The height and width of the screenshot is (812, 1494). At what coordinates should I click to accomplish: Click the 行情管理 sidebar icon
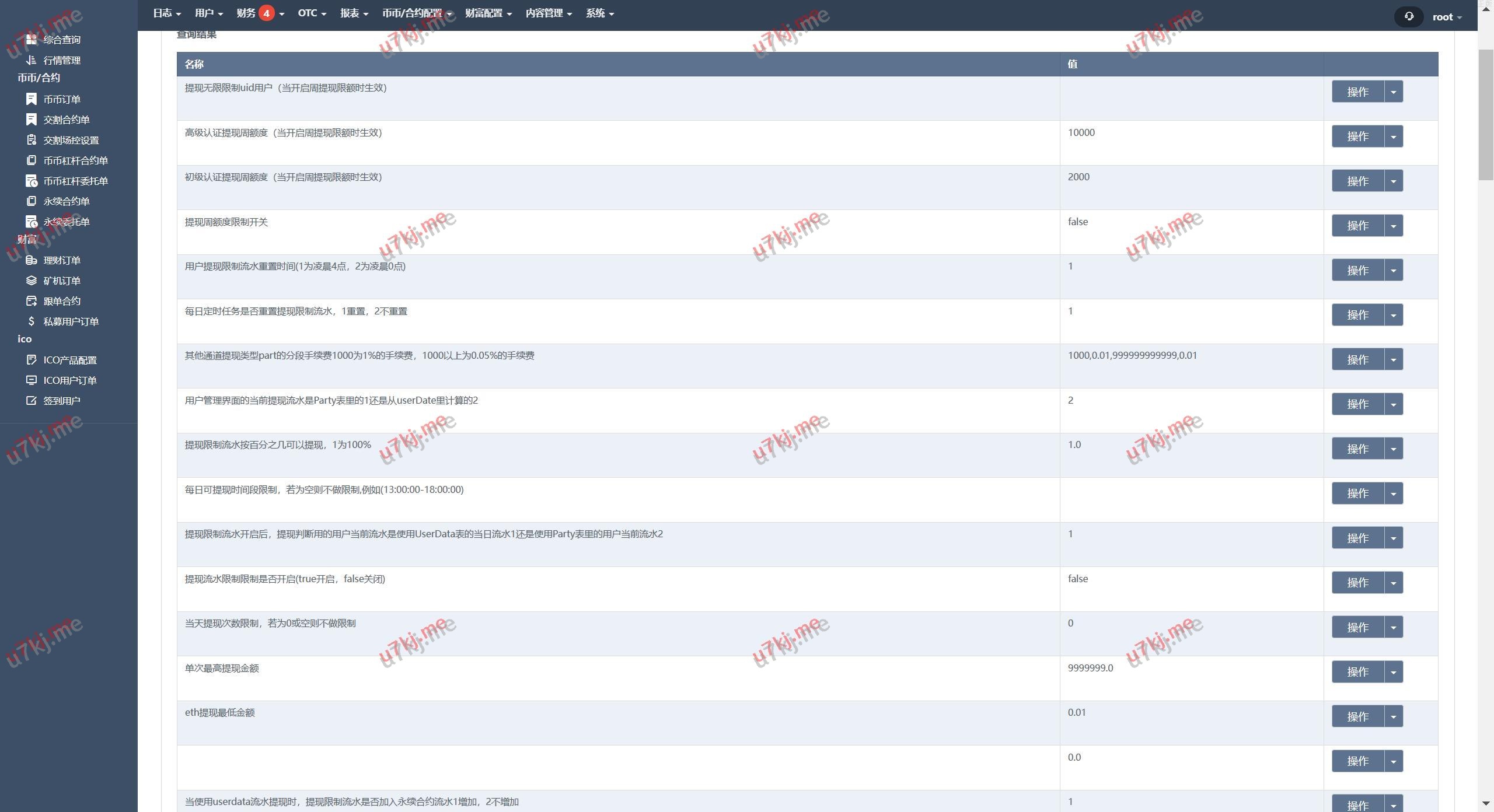32,60
